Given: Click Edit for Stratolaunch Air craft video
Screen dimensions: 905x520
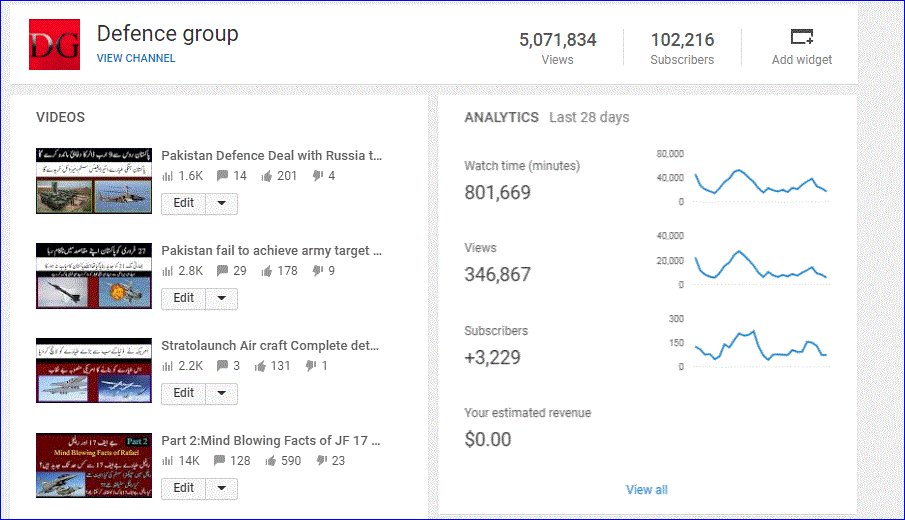Looking at the screenshot, I should click(184, 393).
